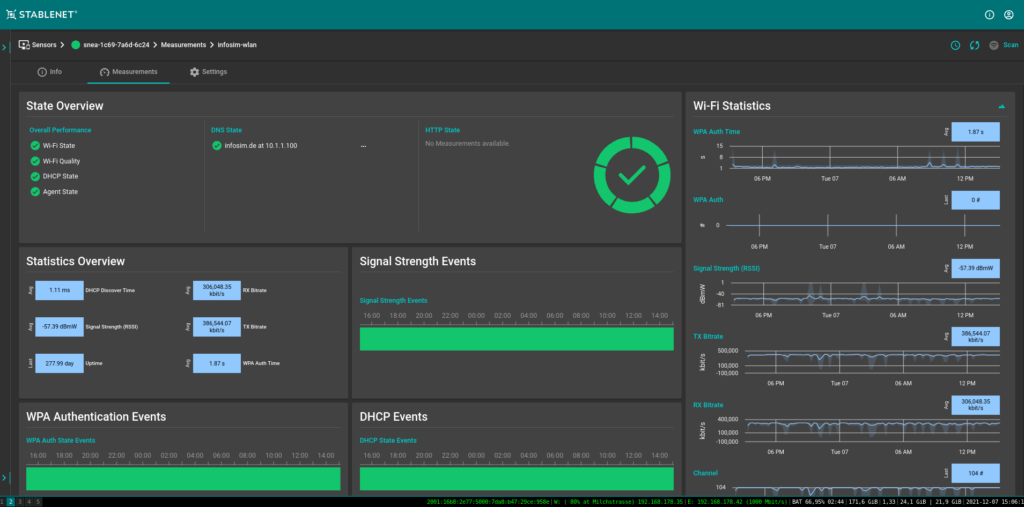Image resolution: width=1024 pixels, height=507 pixels.
Task: Click the green DHCP State Events bar
Action: [517, 478]
